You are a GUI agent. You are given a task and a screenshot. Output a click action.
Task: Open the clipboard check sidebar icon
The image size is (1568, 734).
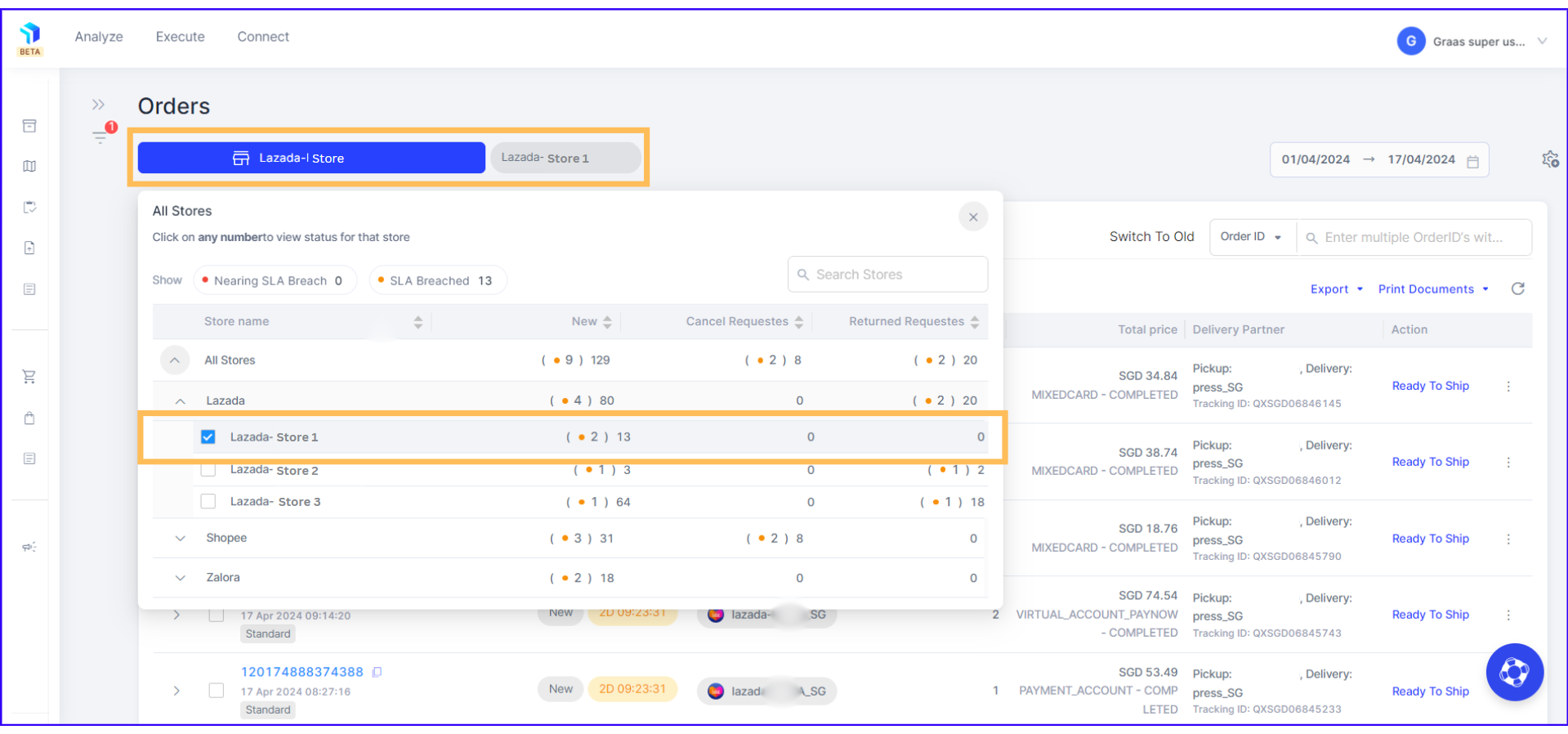(x=29, y=207)
